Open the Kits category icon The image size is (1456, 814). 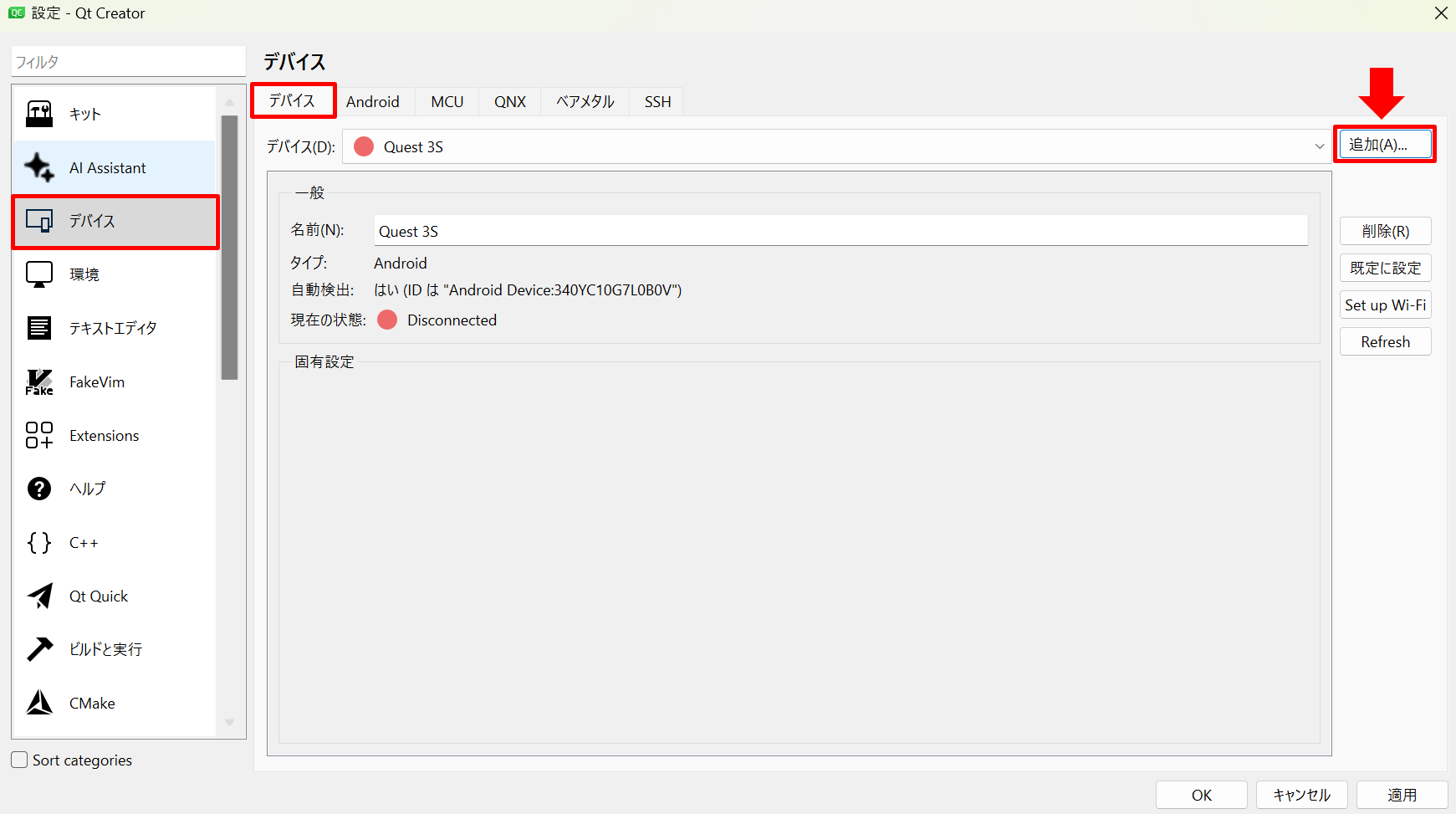click(39, 114)
